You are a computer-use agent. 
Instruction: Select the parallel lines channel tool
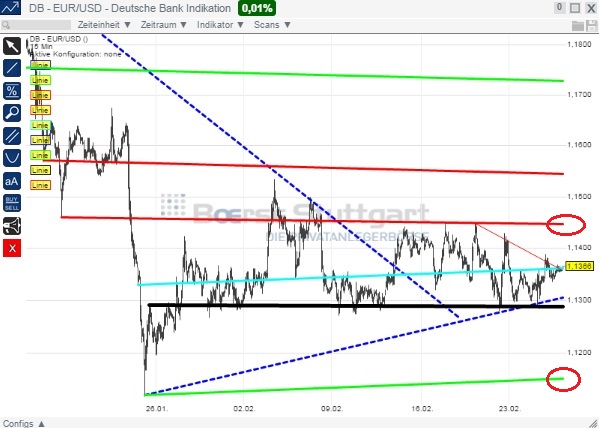pos(12,136)
